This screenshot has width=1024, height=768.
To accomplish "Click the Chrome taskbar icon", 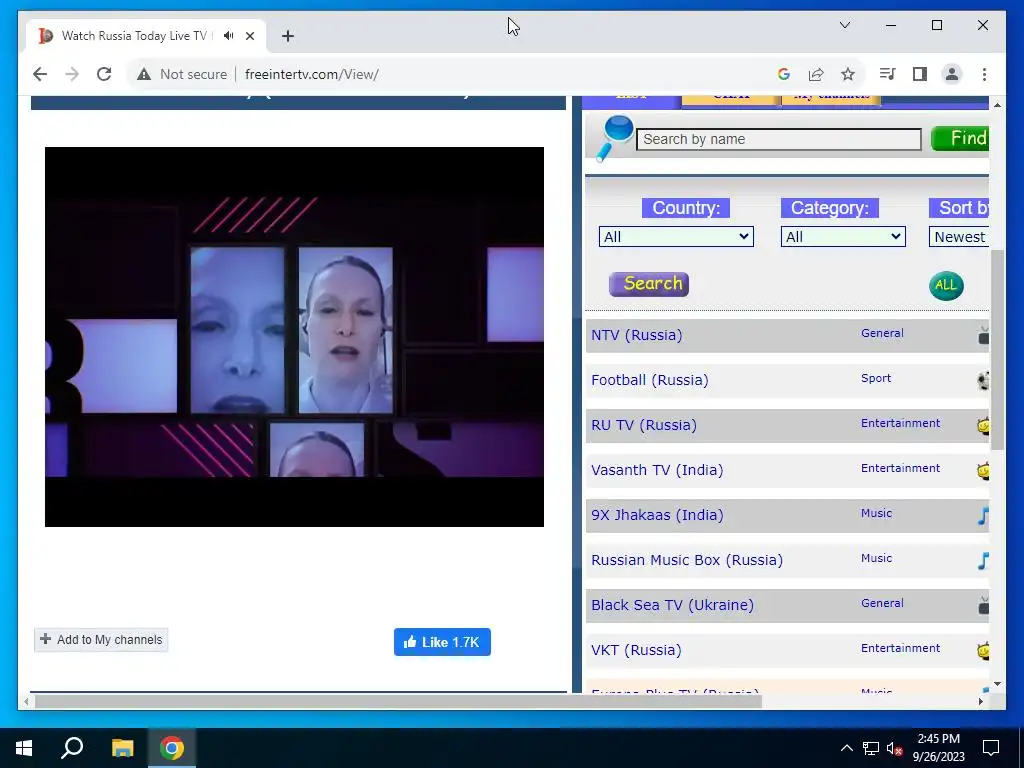I will tap(172, 748).
